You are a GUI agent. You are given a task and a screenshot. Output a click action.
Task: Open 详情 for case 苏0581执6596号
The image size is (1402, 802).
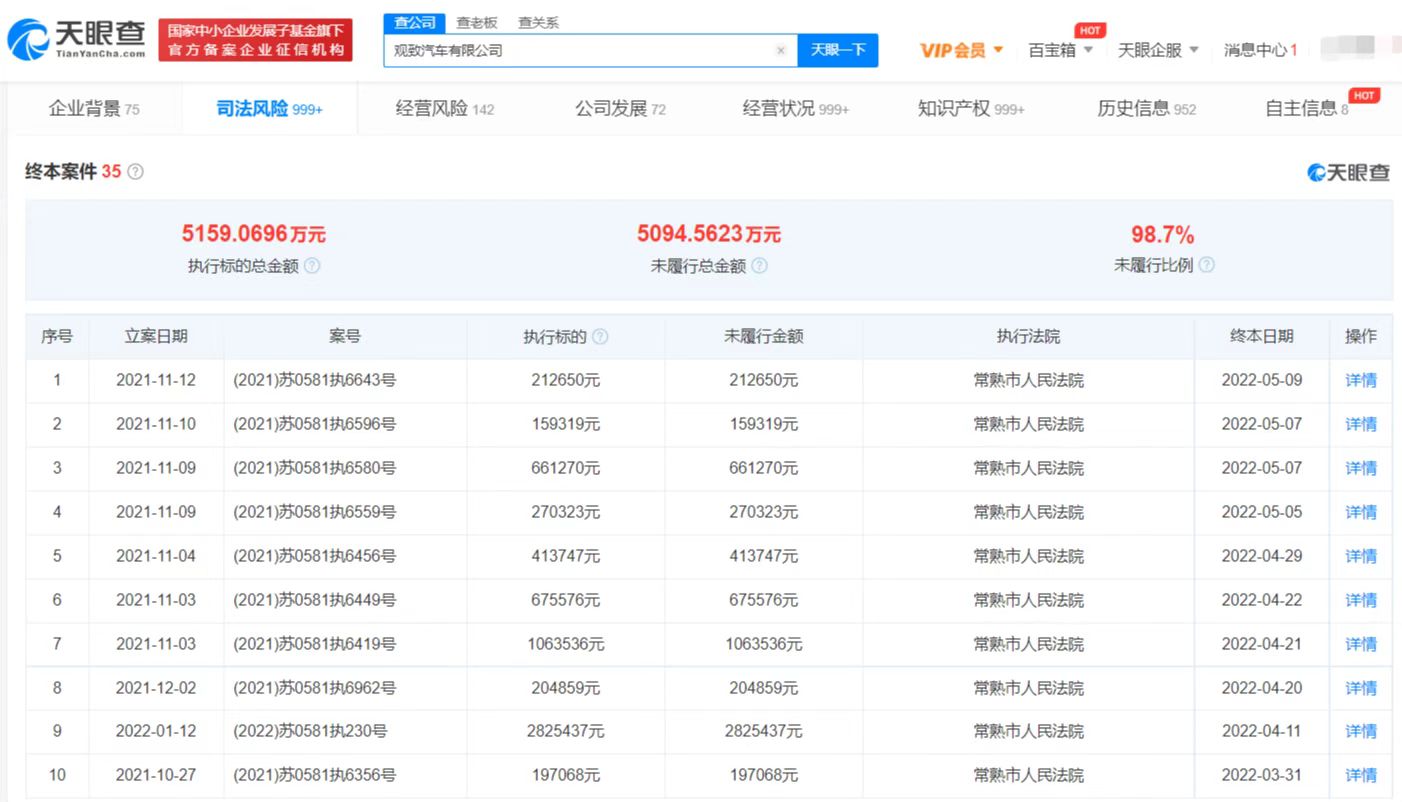1361,424
